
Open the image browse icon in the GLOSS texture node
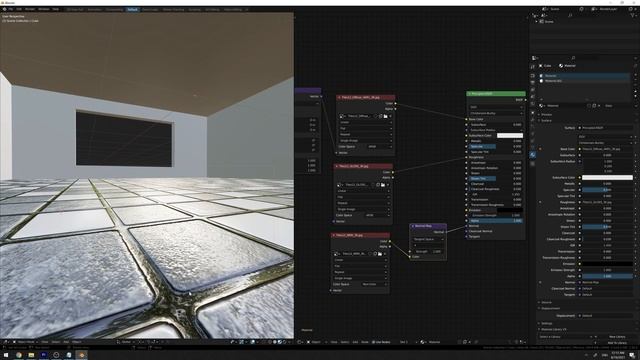(x=340, y=185)
